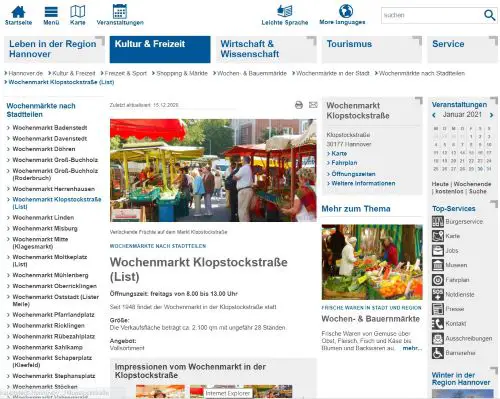500x399 pixels.
Task: Open Wochenmärkte nach Stadtteilen category label
Action: 158,246
